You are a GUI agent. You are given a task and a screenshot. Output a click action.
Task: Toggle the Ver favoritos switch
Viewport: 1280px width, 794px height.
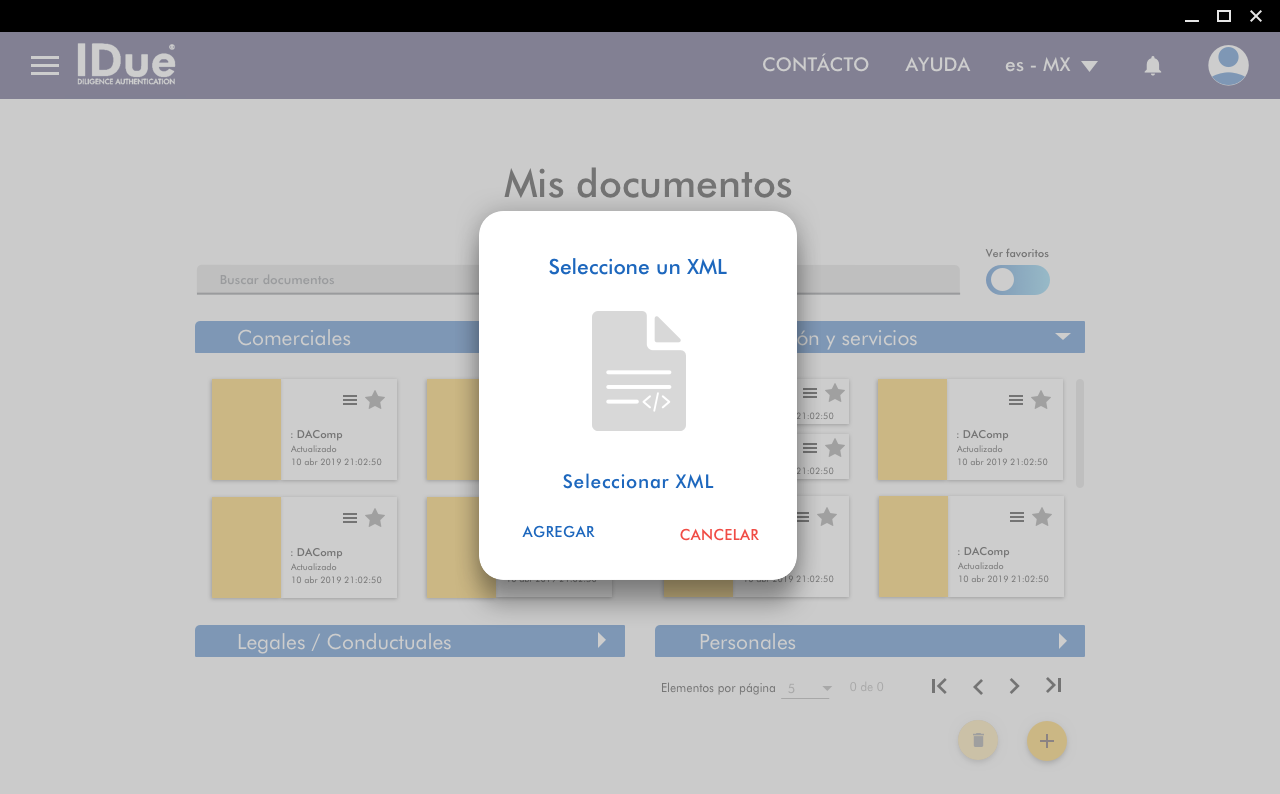coord(1017,280)
